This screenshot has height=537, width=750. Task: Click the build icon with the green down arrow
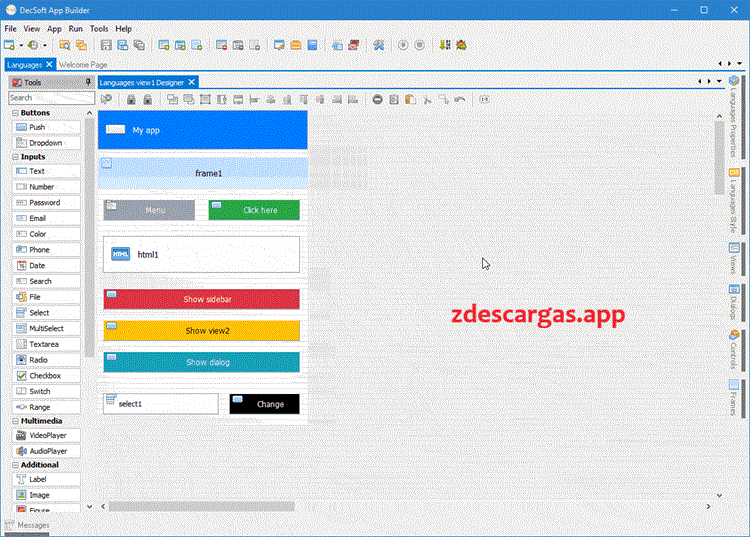(x=445, y=45)
